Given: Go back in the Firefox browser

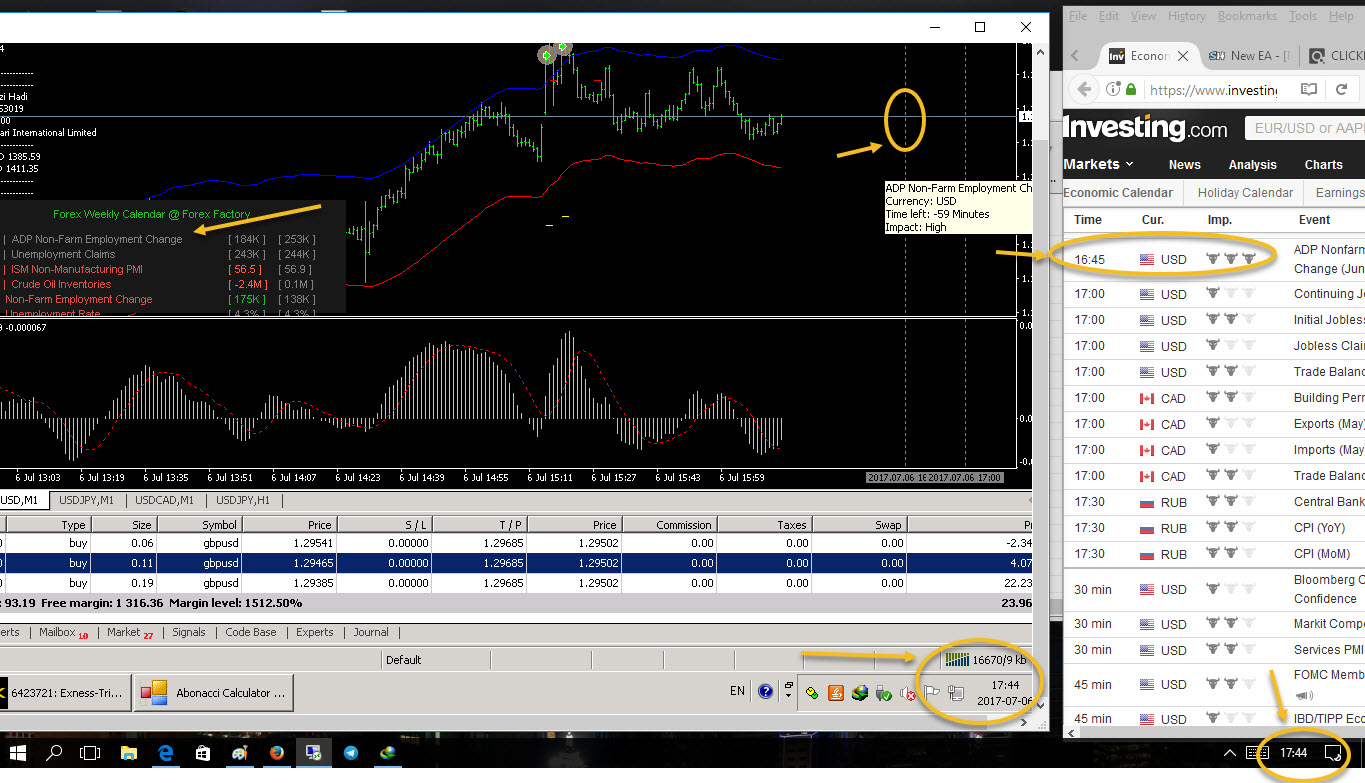Looking at the screenshot, I should 1084,89.
